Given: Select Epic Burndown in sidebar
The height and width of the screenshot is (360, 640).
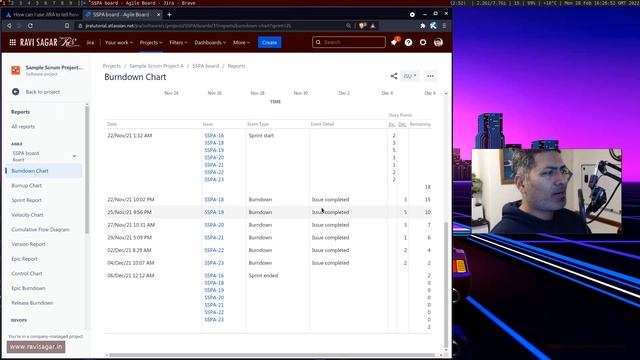Looking at the screenshot, I should click(28, 289).
